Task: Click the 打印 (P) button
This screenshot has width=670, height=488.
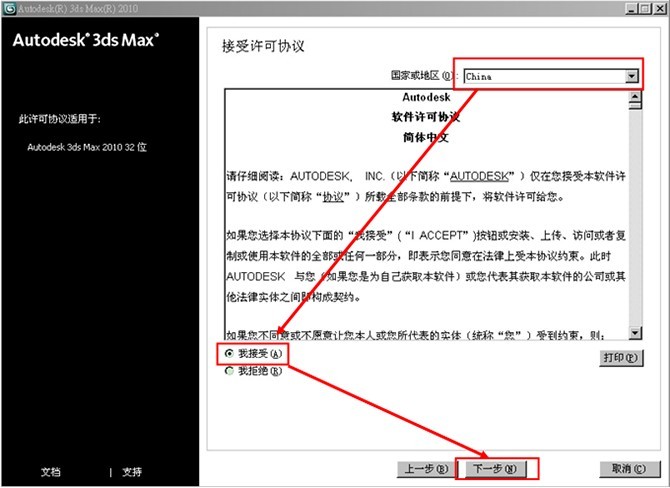Action: coord(620,358)
